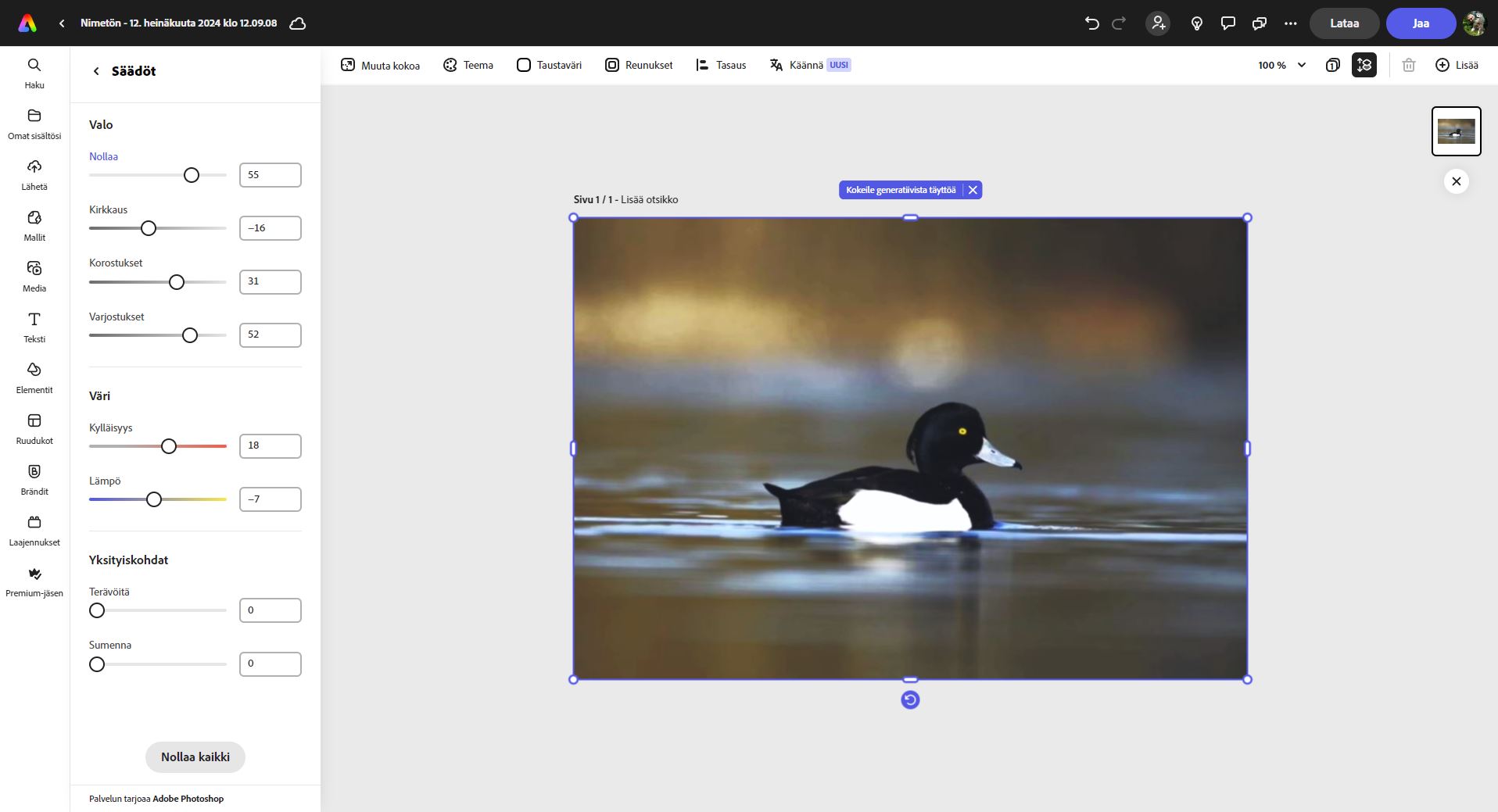Click the Lataa download button
Screen dimensions: 1498x812
coord(1344,23)
